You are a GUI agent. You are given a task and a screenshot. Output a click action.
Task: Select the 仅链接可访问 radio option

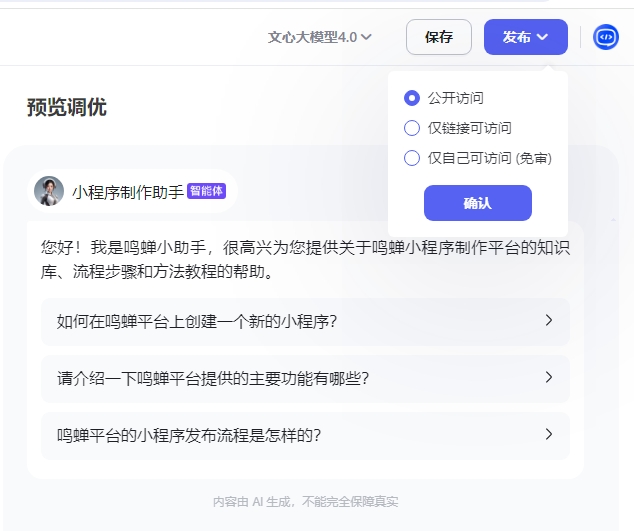click(x=412, y=128)
